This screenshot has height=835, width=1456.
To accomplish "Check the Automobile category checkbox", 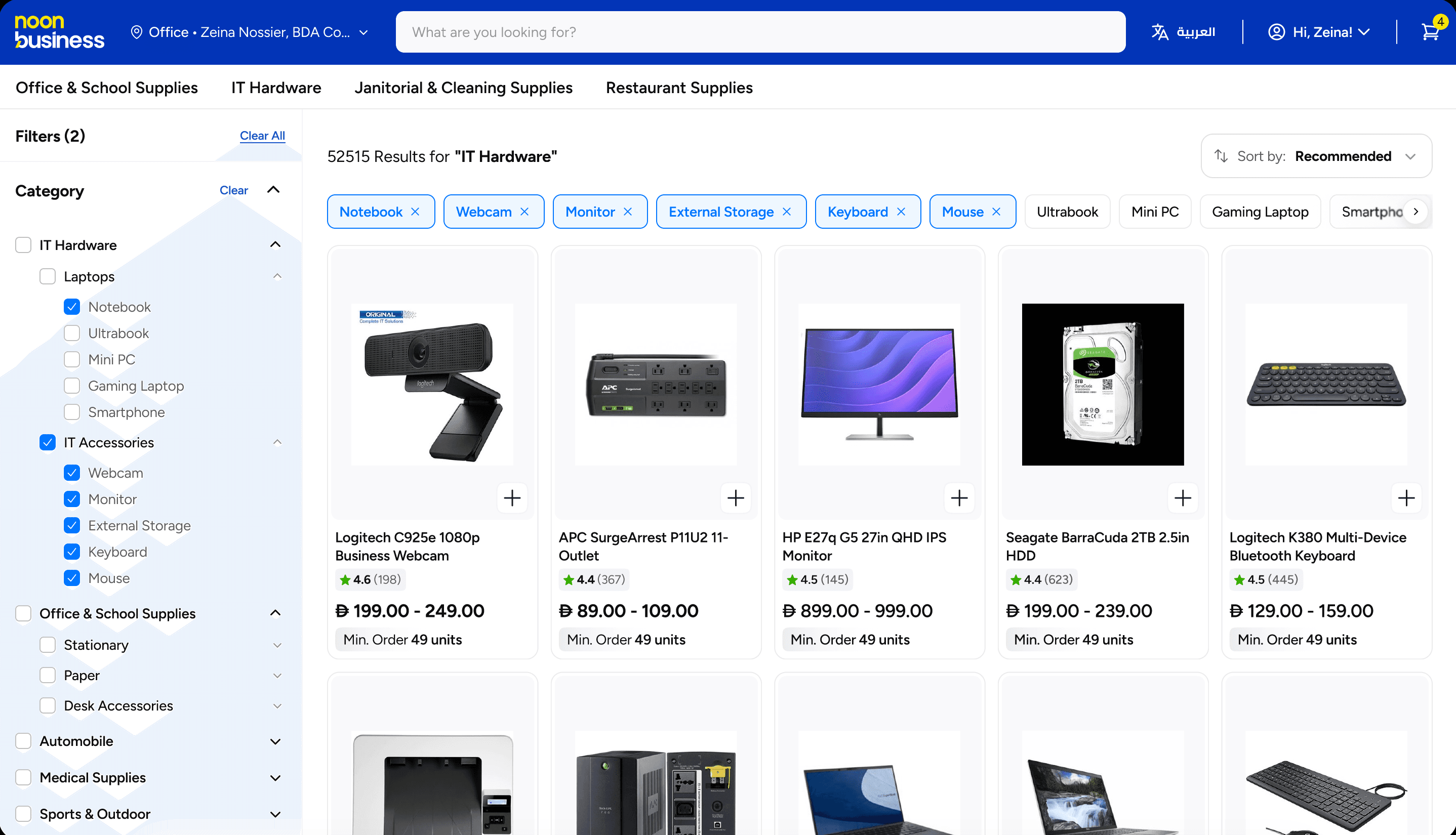I will [x=23, y=741].
